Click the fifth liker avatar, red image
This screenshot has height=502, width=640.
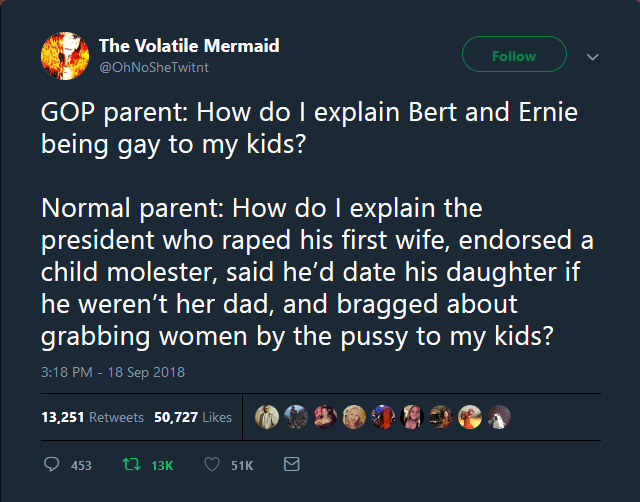tap(382, 417)
